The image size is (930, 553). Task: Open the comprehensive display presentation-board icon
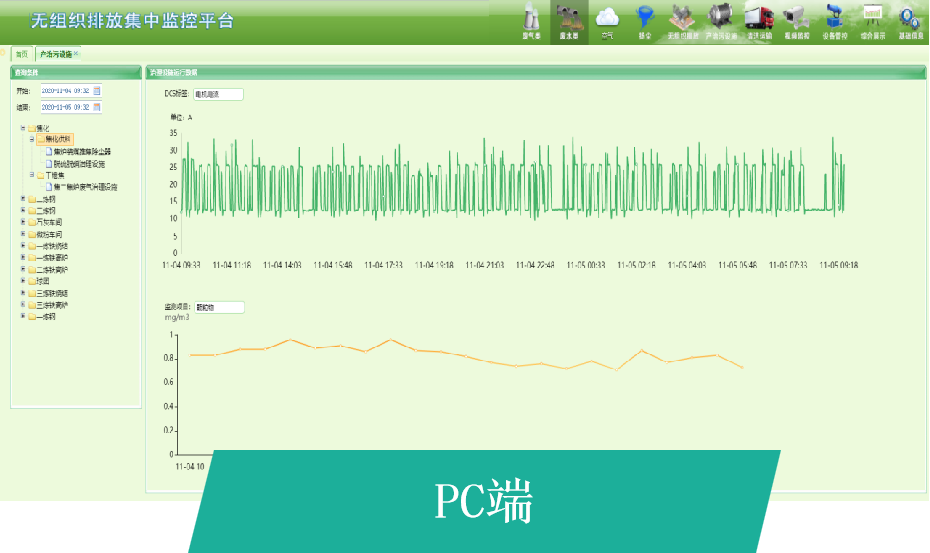[872, 20]
